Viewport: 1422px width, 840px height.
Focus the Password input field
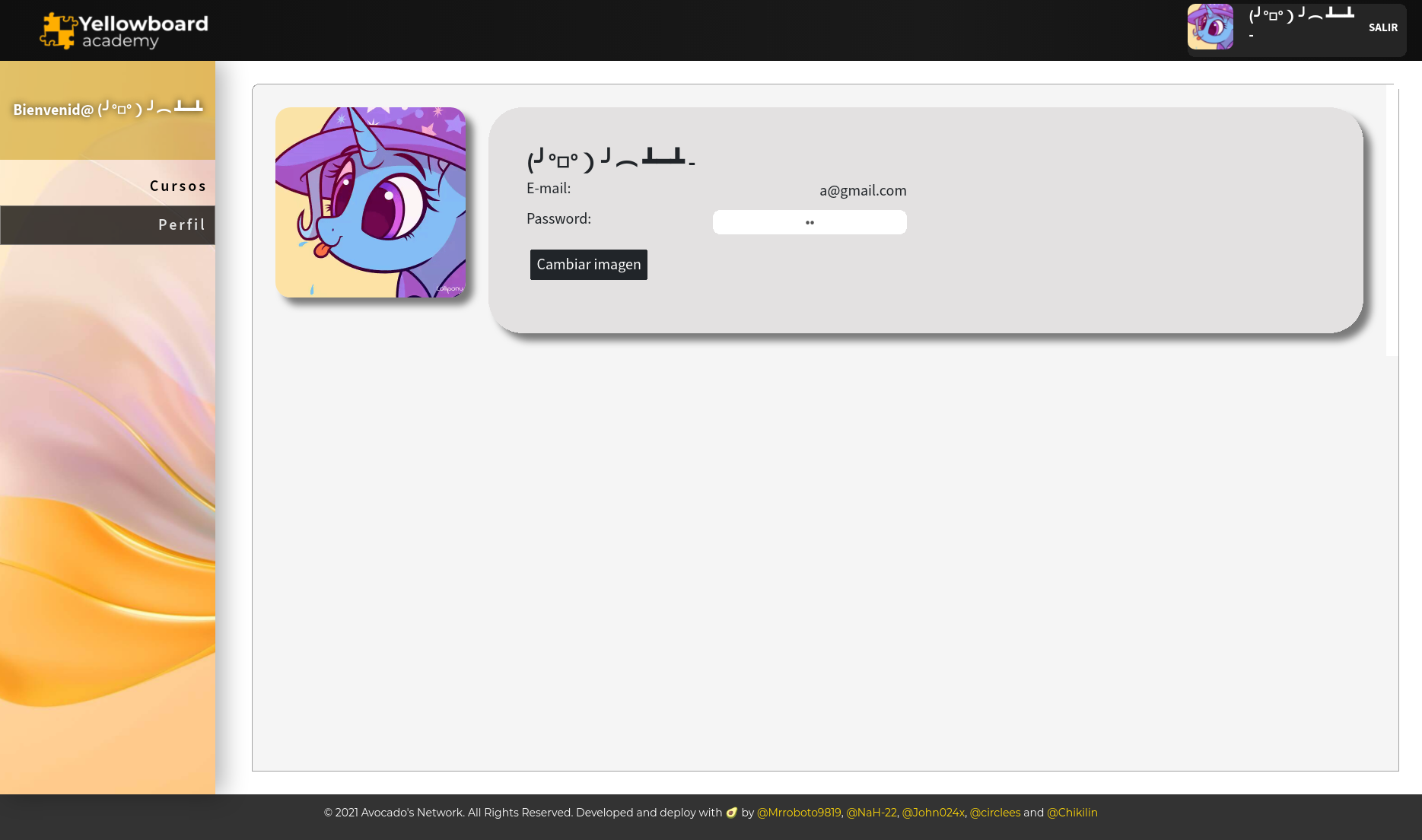810,222
